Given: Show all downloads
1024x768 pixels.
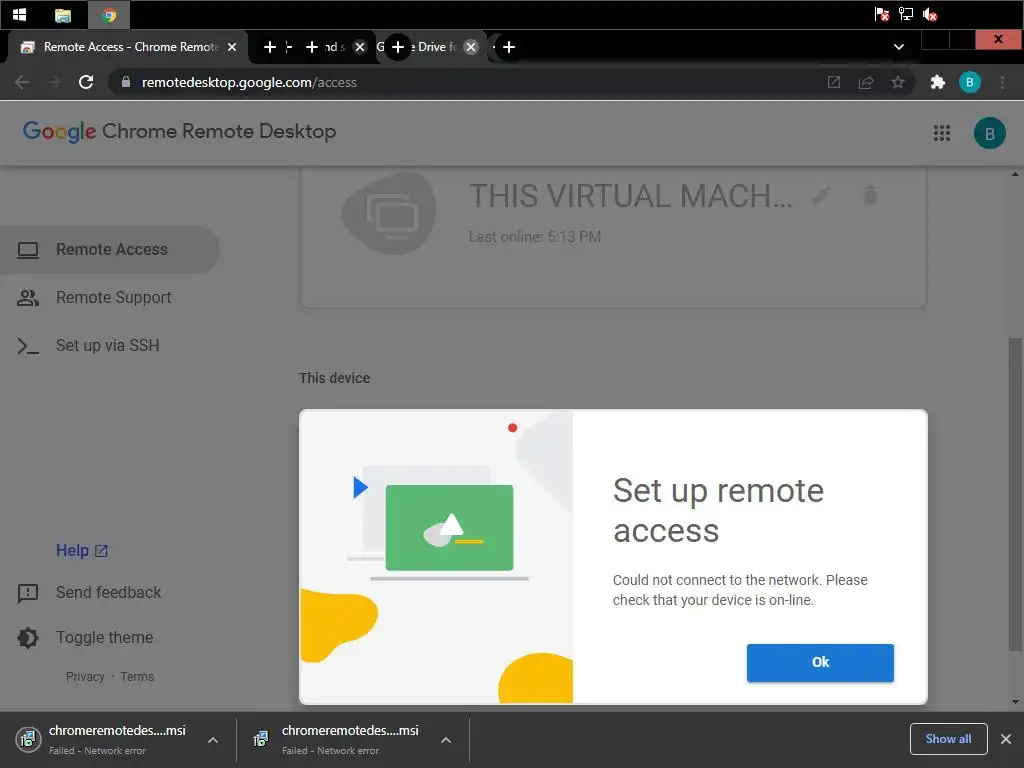Looking at the screenshot, I should click(948, 739).
